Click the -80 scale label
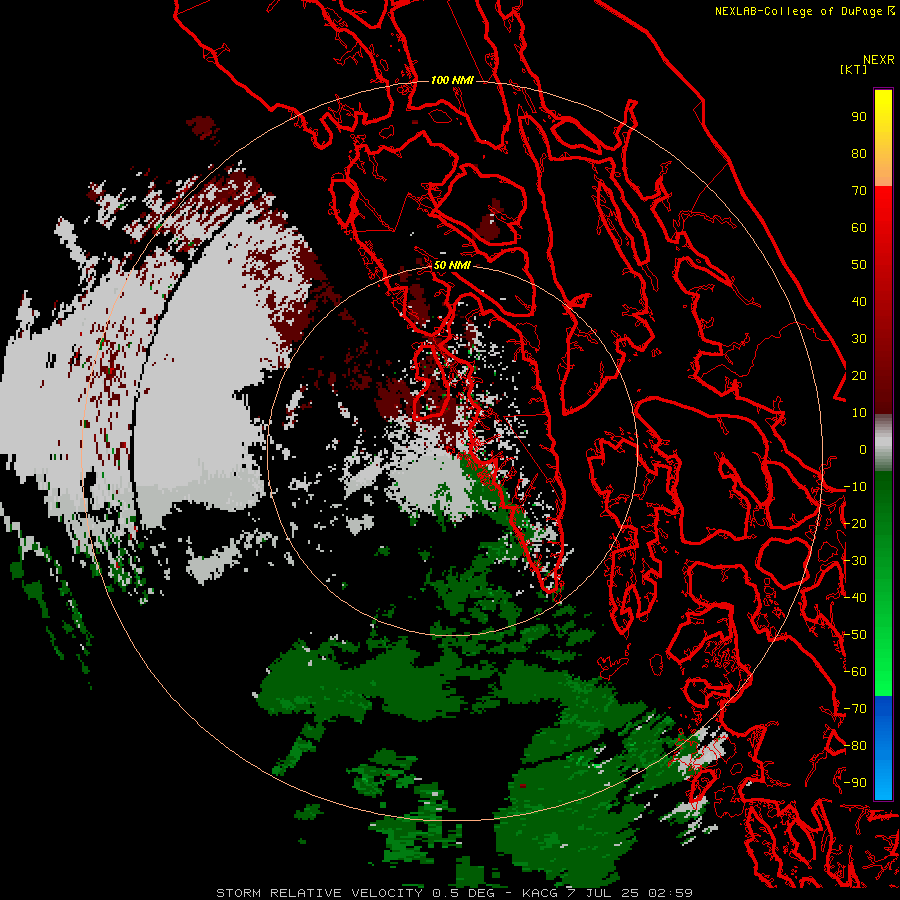 tap(855, 746)
